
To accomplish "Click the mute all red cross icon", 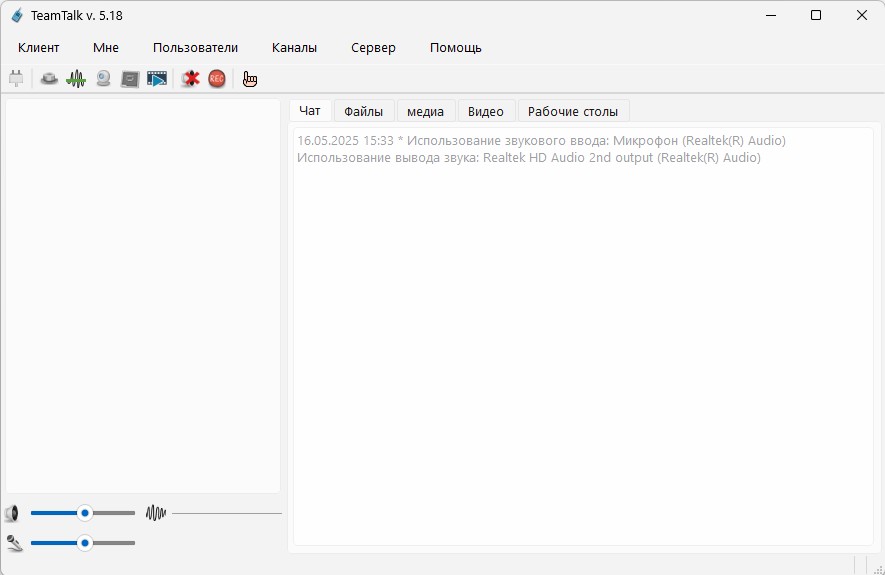I will point(191,79).
